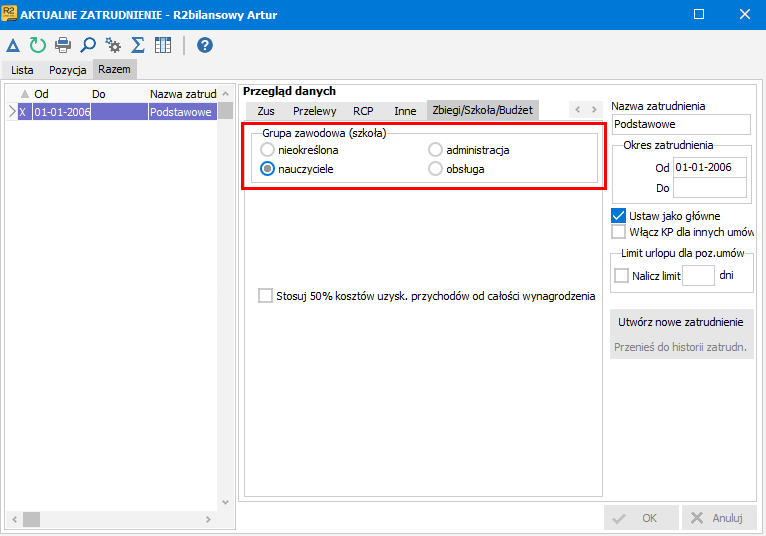Click the green refresh arrow icon
Screen dimensions: 766x536
pyautogui.click(x=38, y=45)
